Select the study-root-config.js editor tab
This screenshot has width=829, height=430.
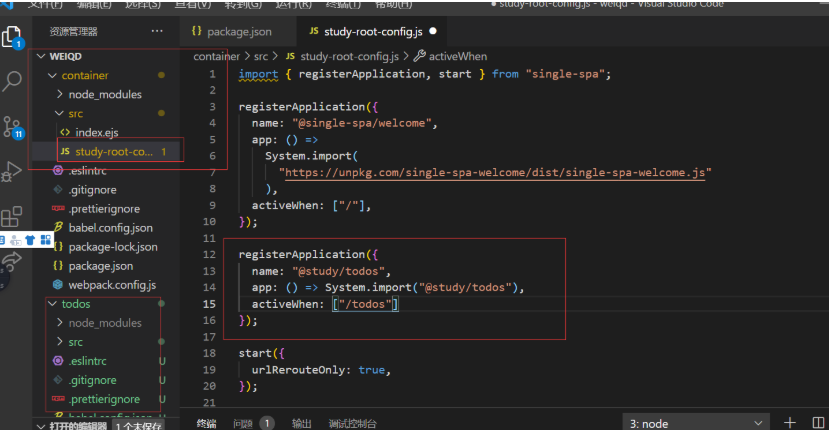coord(373,32)
